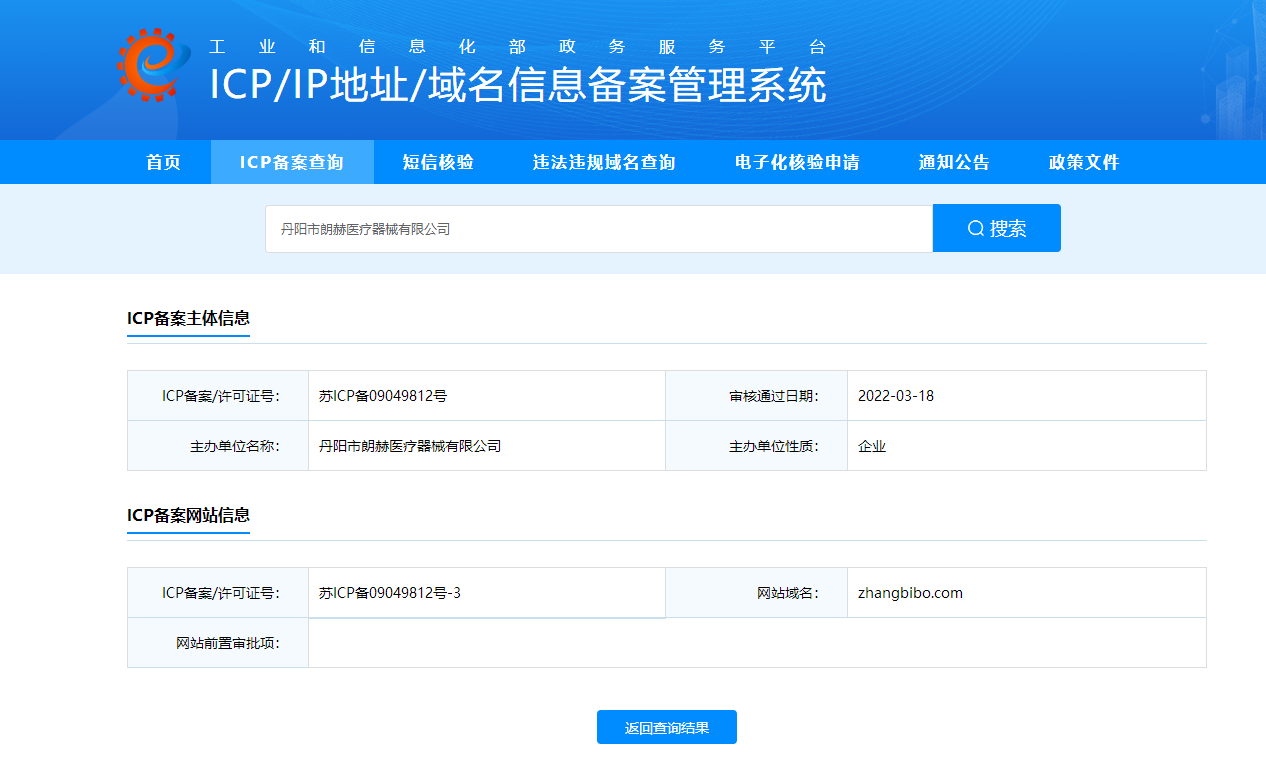Viewport: 1266px width, 763px height.
Task: Click the ICP备案网站信息 section heading
Action: tap(188, 515)
